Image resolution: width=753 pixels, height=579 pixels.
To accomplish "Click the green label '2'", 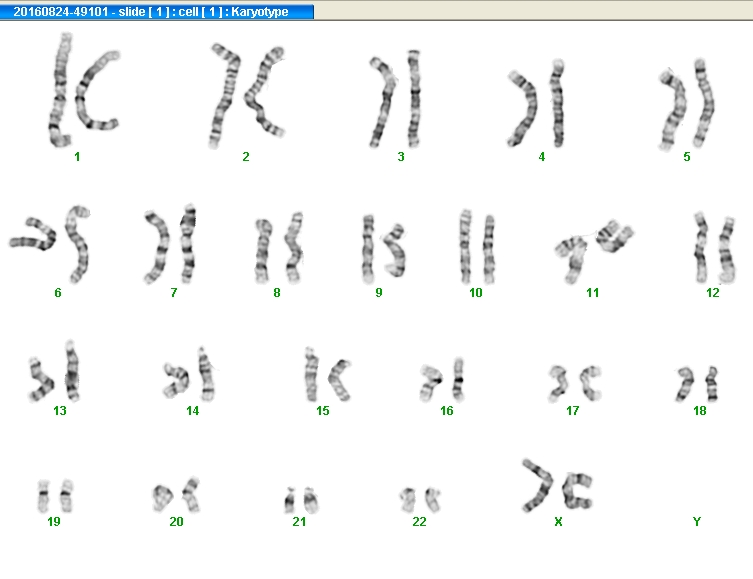I will [246, 157].
